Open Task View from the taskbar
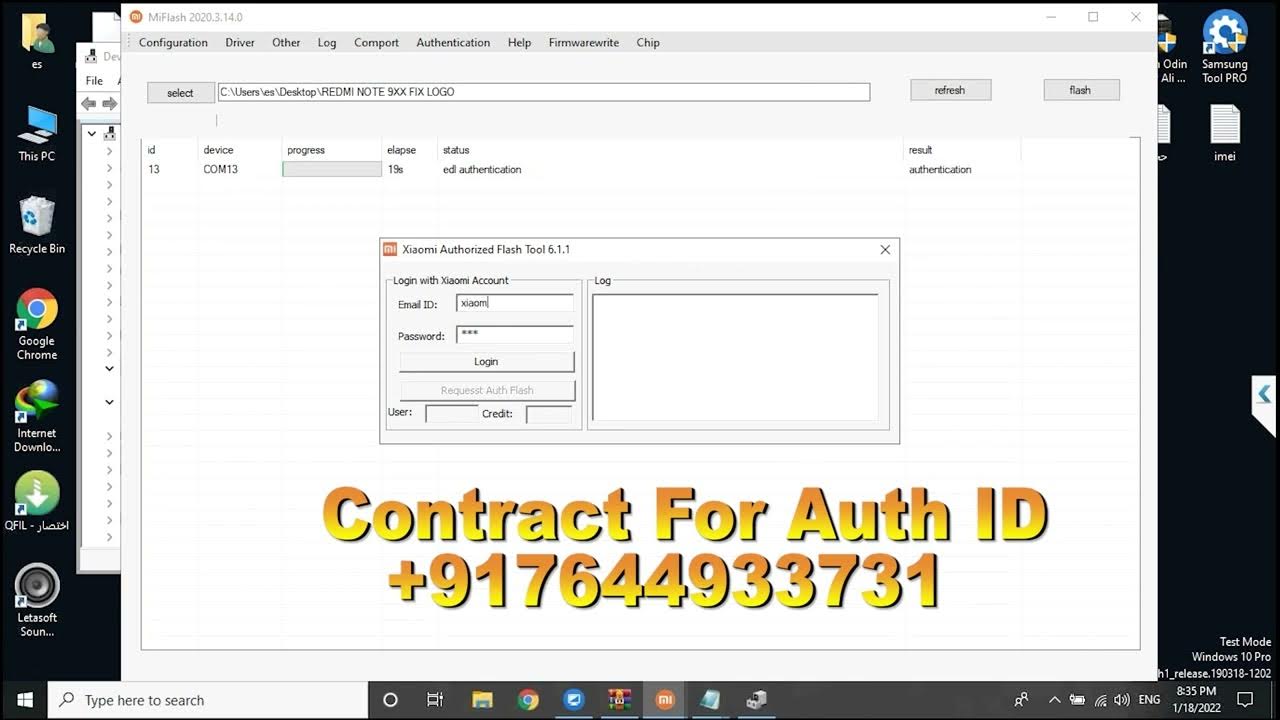Screen dimensions: 1280x720 point(435,700)
